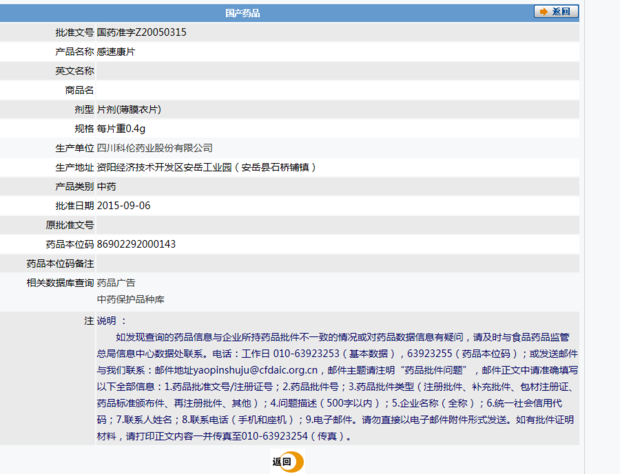Click the 英文名称 row label

(74, 71)
